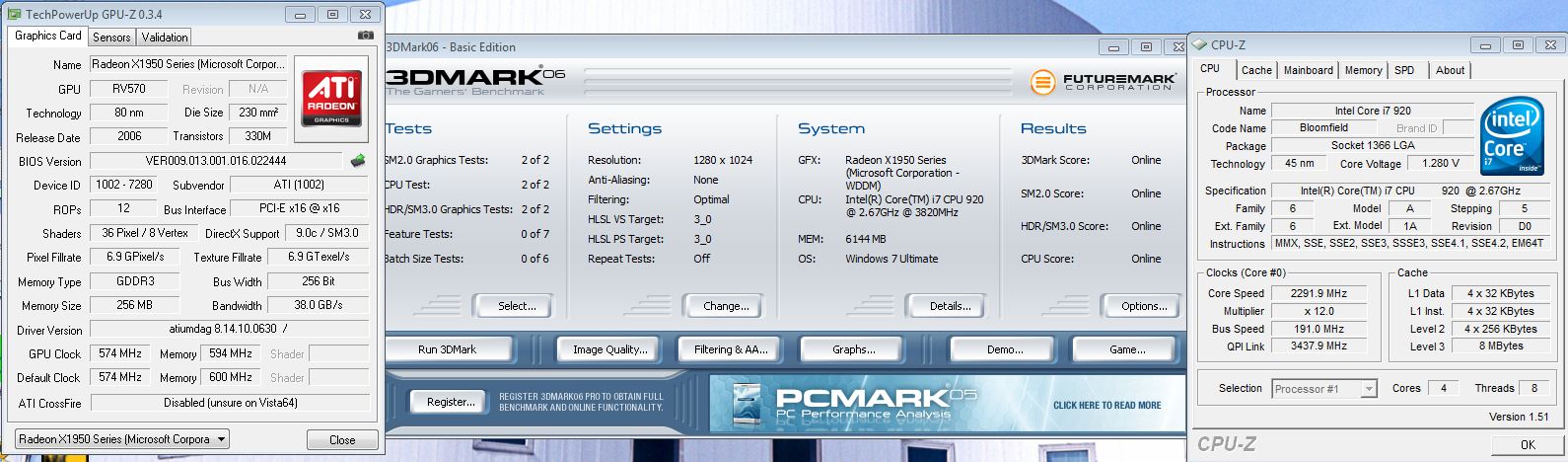The width and height of the screenshot is (1568, 462).
Task: Click the Close button in GPU-Z
Action: [342, 439]
